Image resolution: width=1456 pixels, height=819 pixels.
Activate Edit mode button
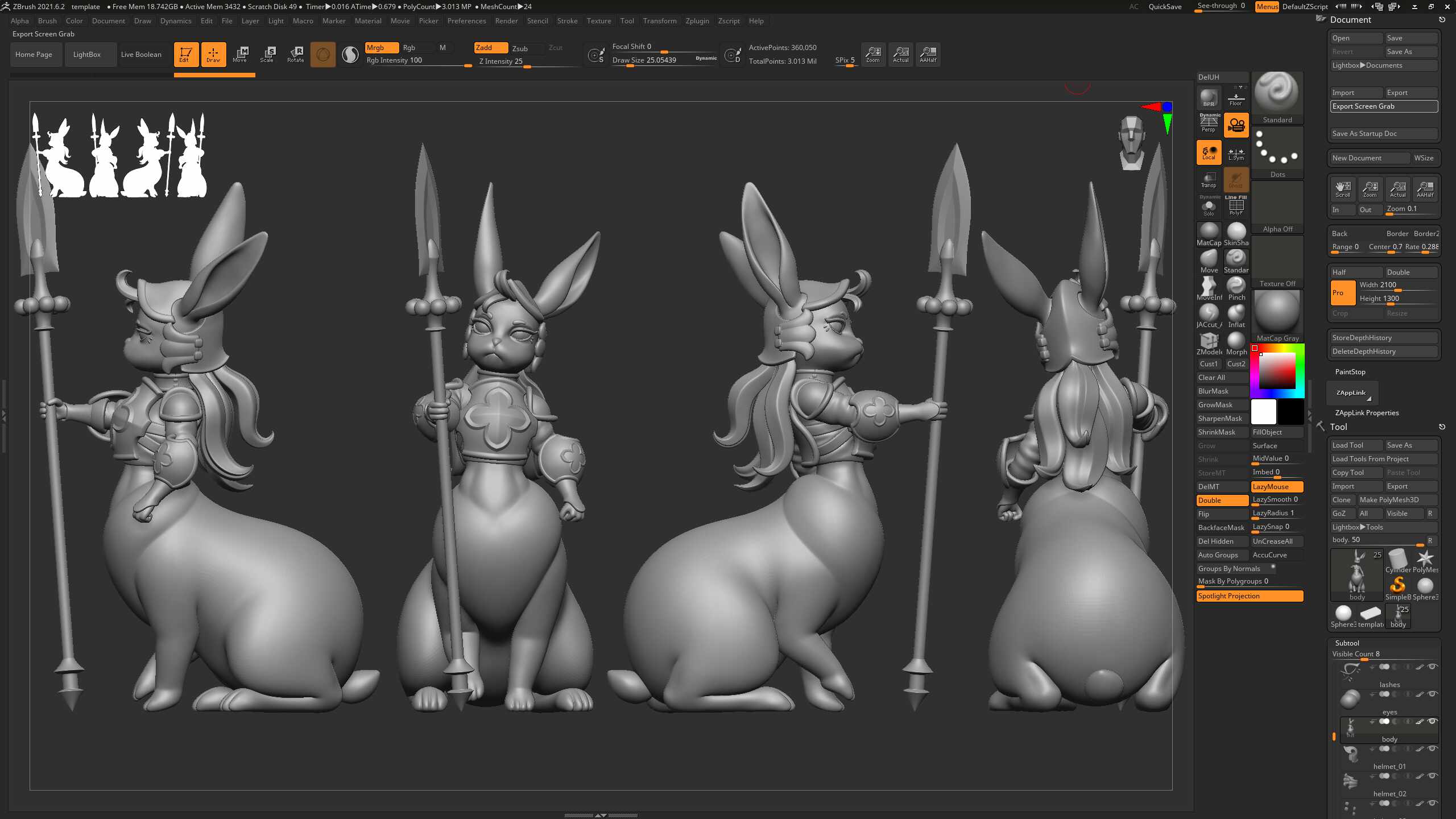(186, 55)
